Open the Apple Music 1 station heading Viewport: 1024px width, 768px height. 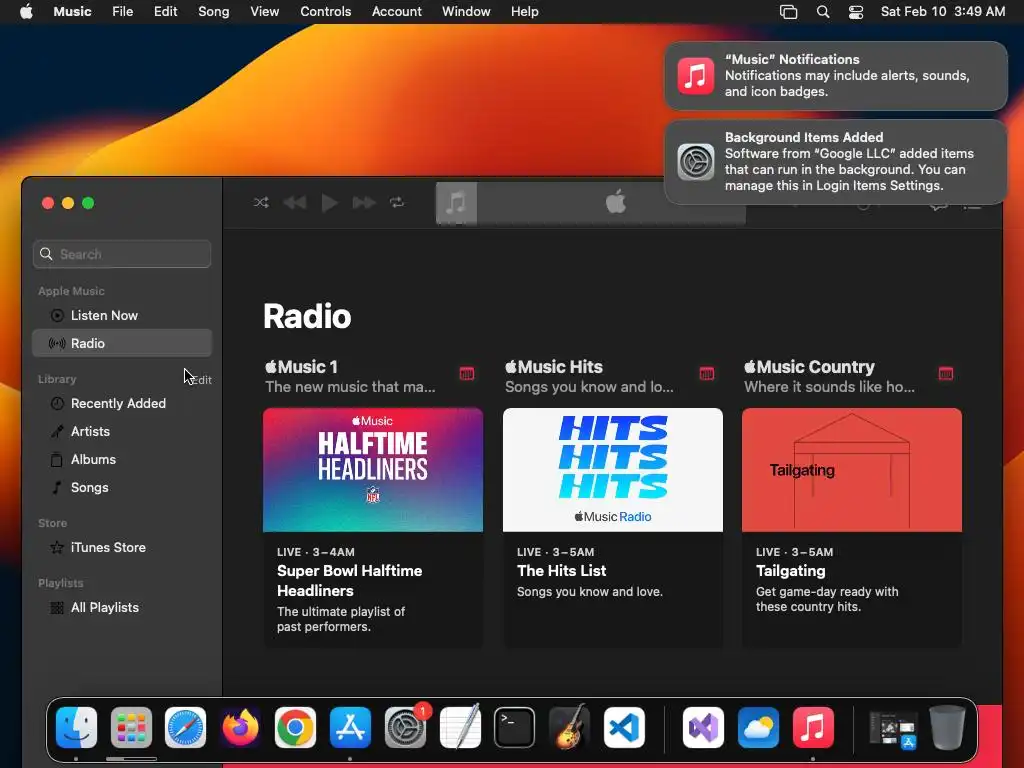point(302,367)
